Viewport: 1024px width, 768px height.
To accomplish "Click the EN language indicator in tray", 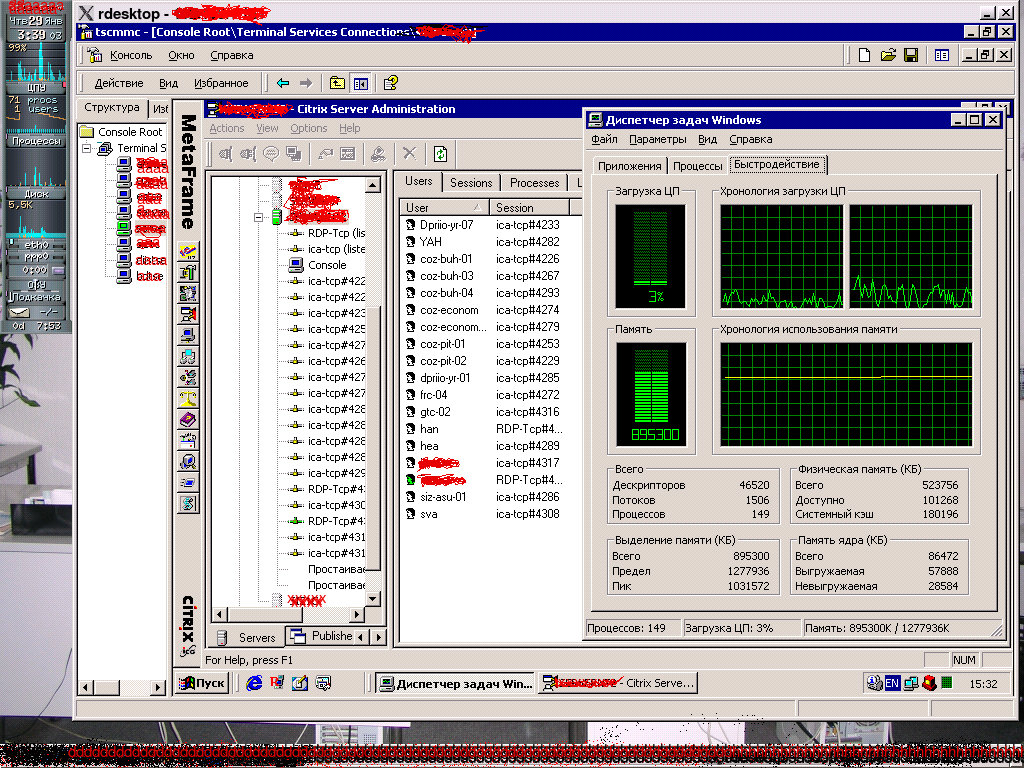I will point(893,683).
